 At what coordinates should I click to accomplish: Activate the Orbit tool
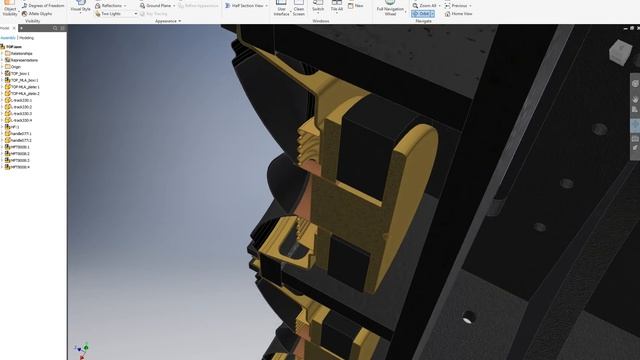tap(420, 13)
